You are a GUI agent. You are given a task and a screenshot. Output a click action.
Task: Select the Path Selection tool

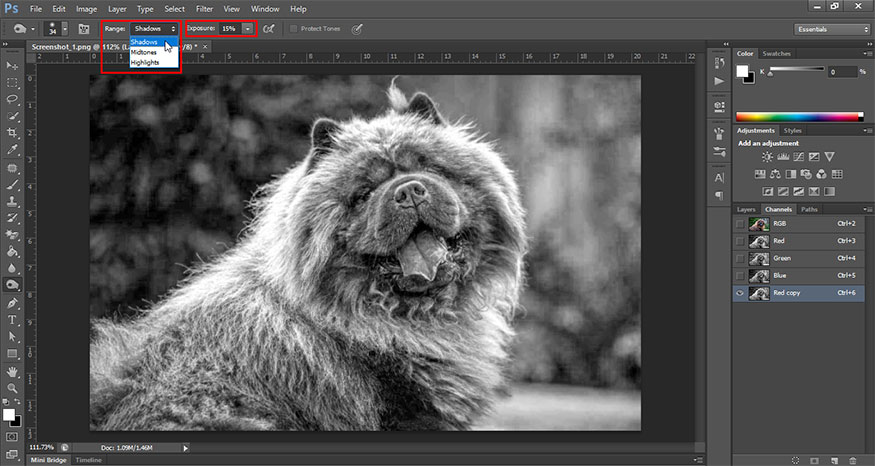coord(12,337)
